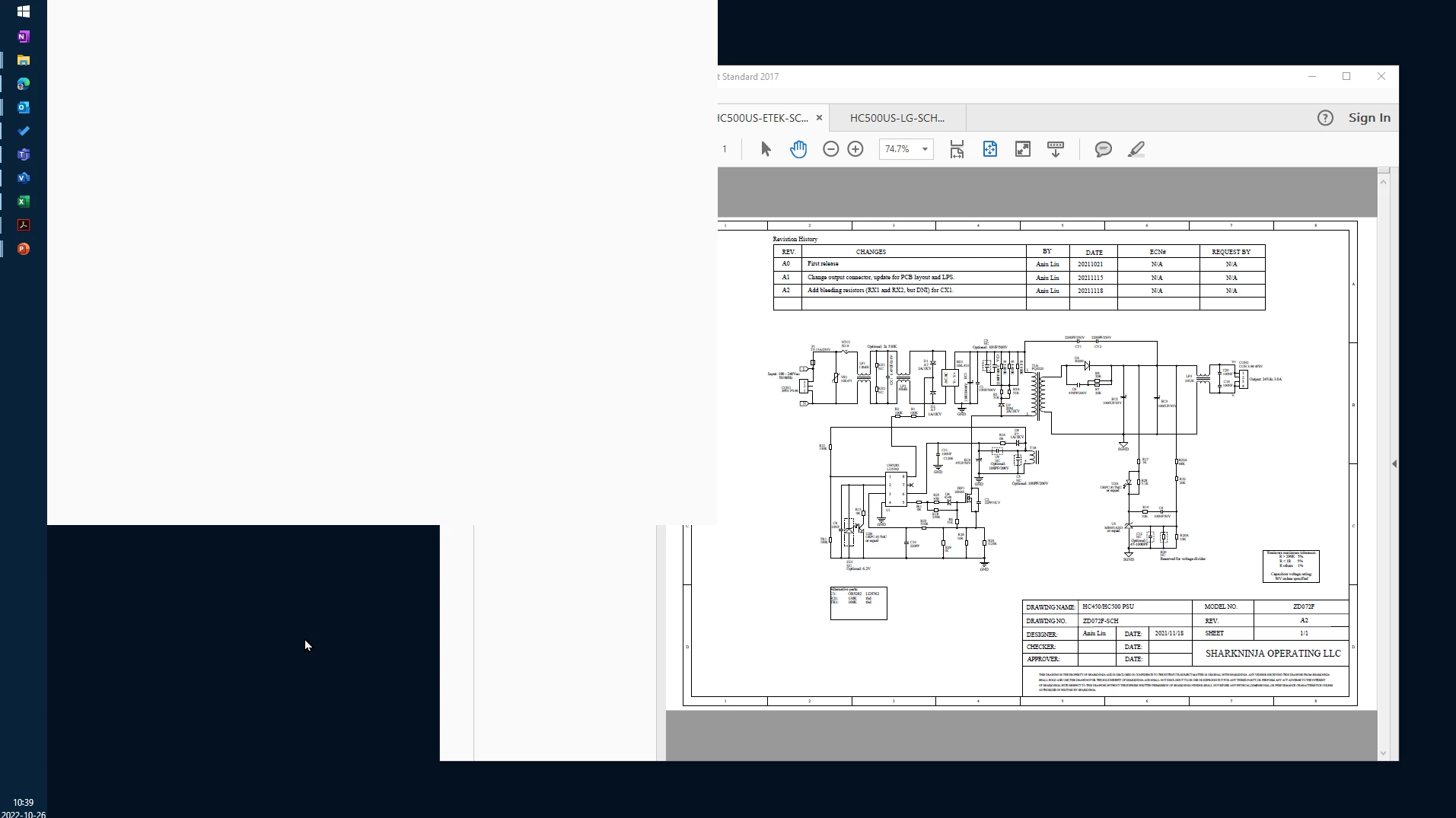Open Outlook from the taskbar

point(24,107)
